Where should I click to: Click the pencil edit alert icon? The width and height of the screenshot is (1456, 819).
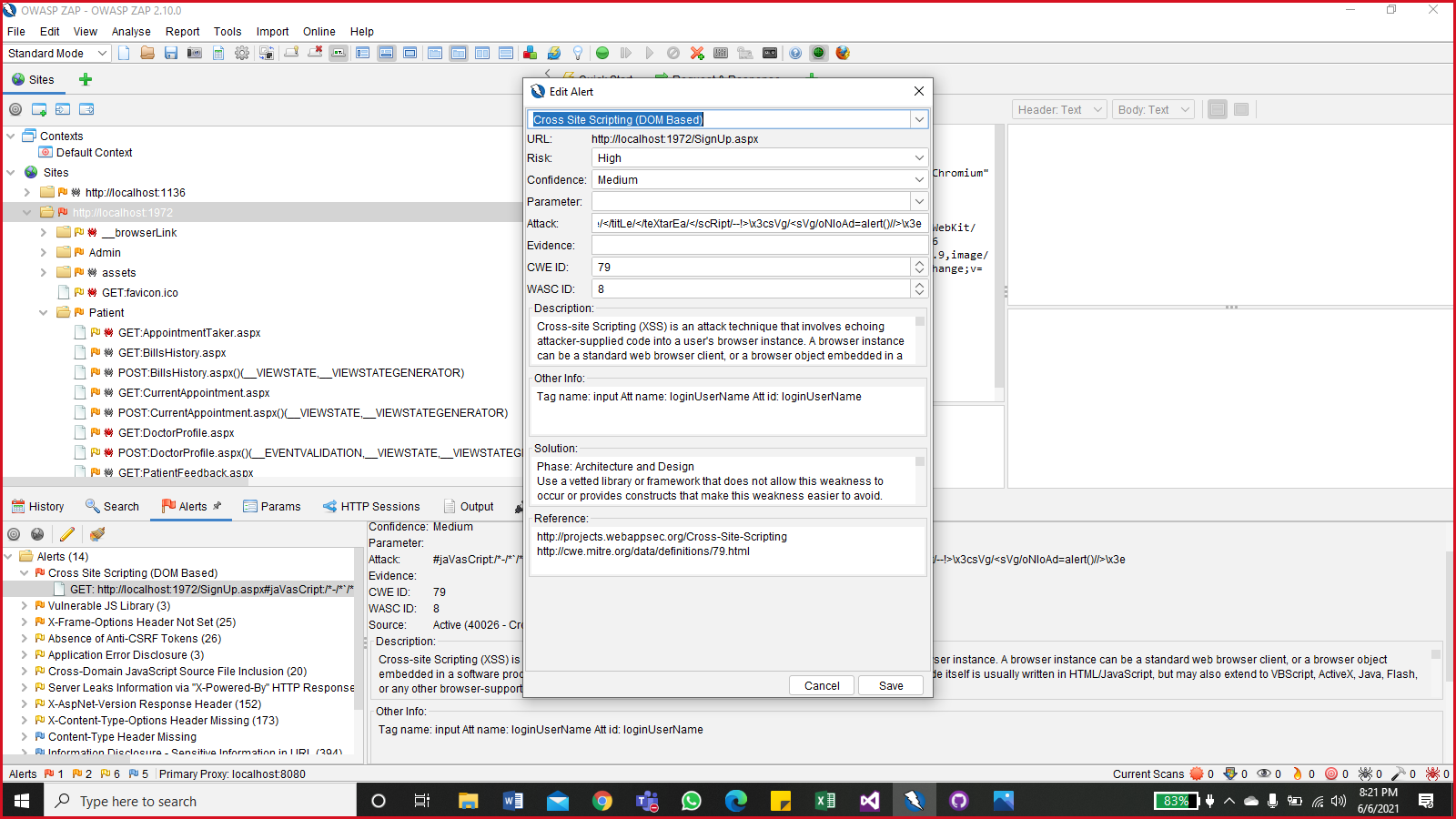[x=67, y=534]
